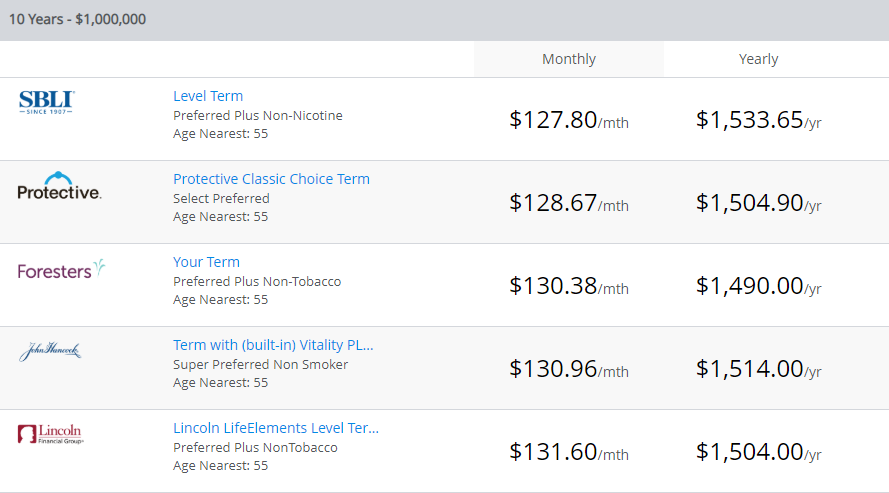Click the 10 Years - $1,000,000 header

click(x=78, y=19)
